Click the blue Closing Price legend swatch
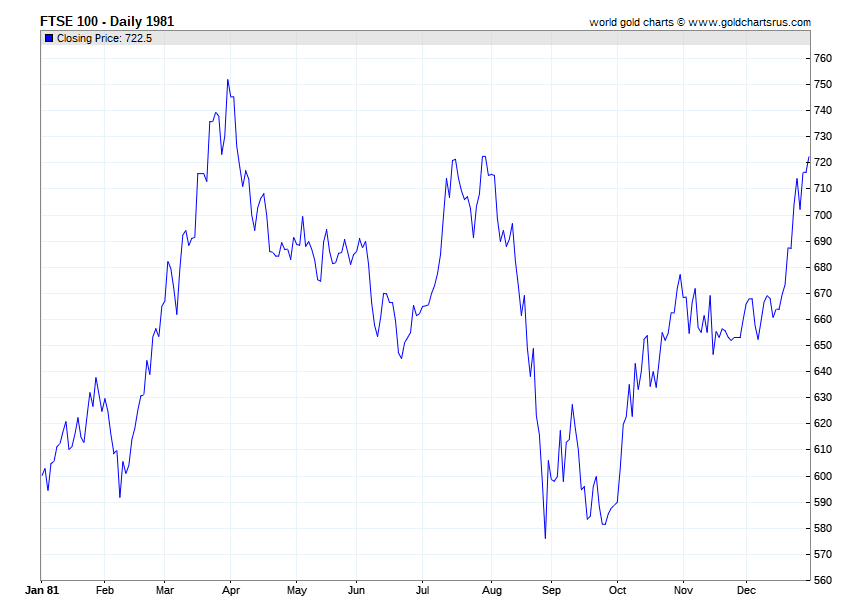Screen dimensions: 850x616 pos(49,38)
